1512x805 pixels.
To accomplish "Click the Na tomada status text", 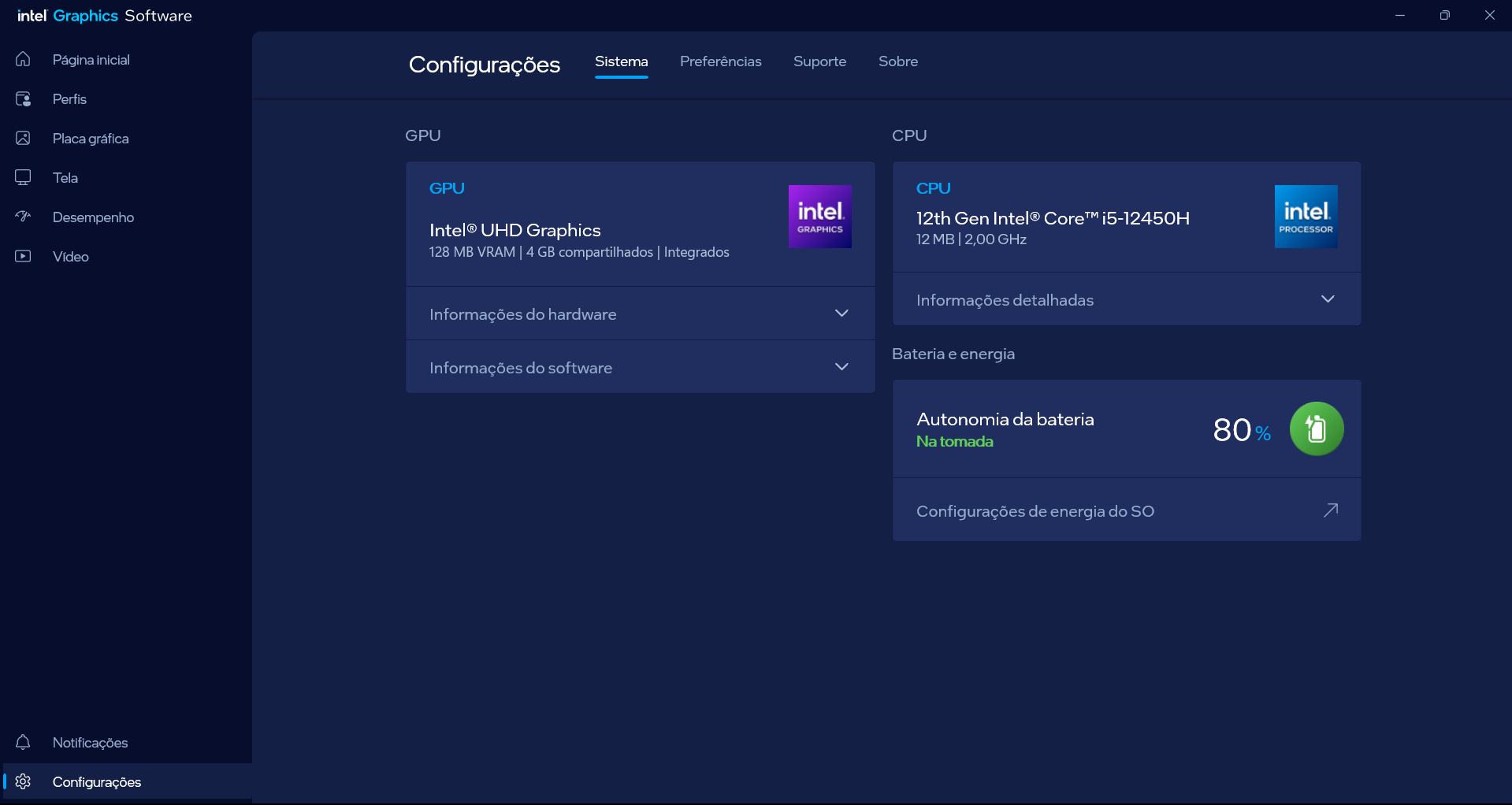I will (x=954, y=441).
